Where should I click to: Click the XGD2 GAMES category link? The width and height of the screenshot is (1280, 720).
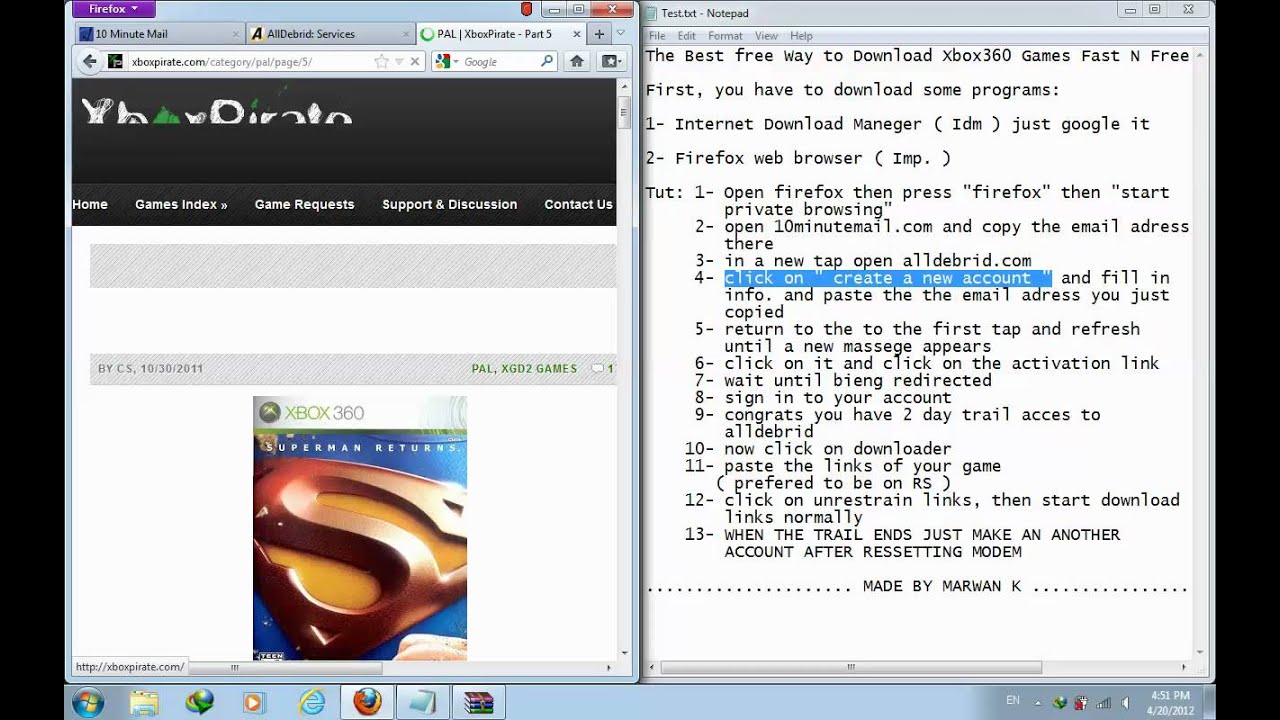point(539,369)
